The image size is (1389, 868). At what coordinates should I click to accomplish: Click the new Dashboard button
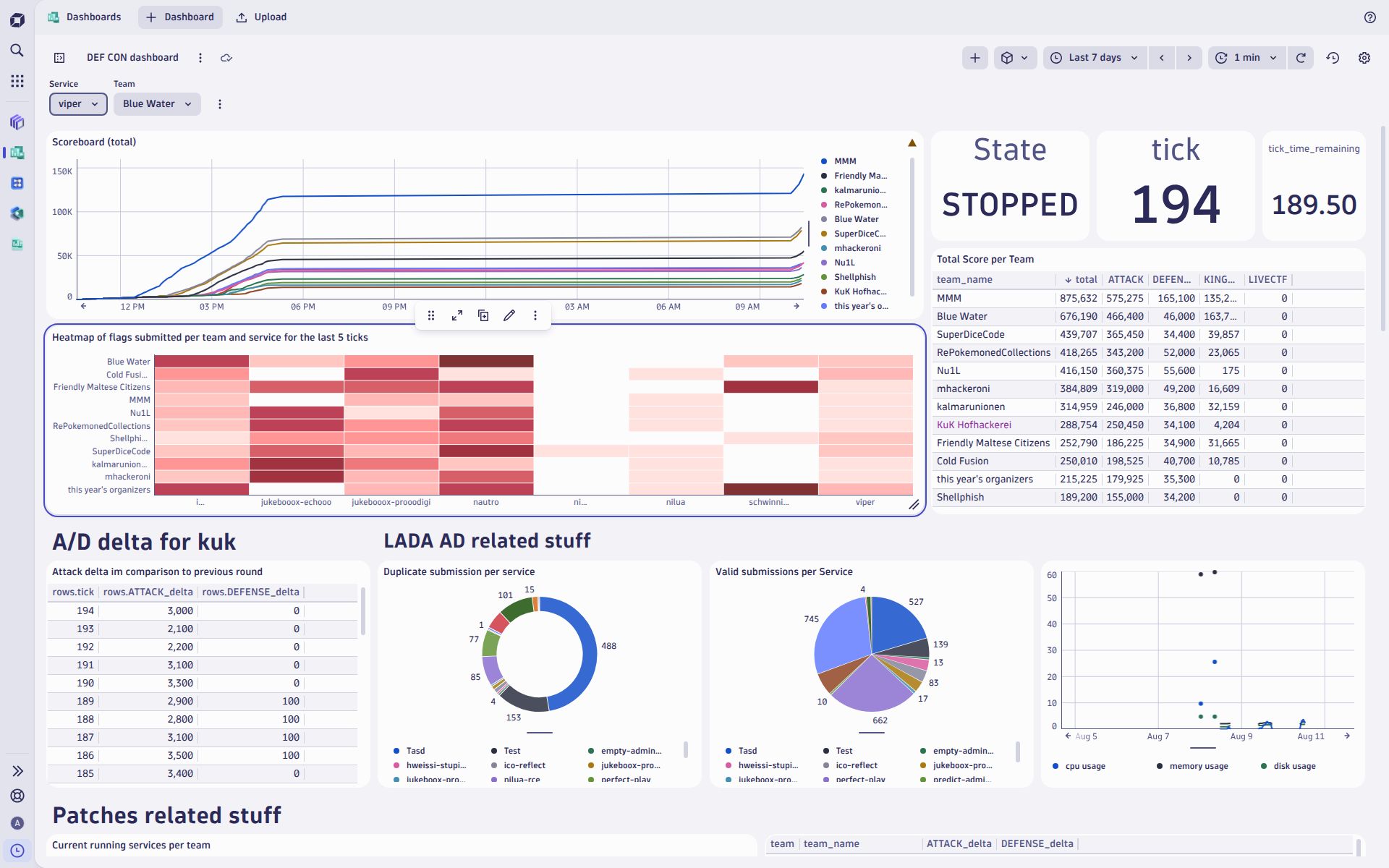(x=180, y=17)
